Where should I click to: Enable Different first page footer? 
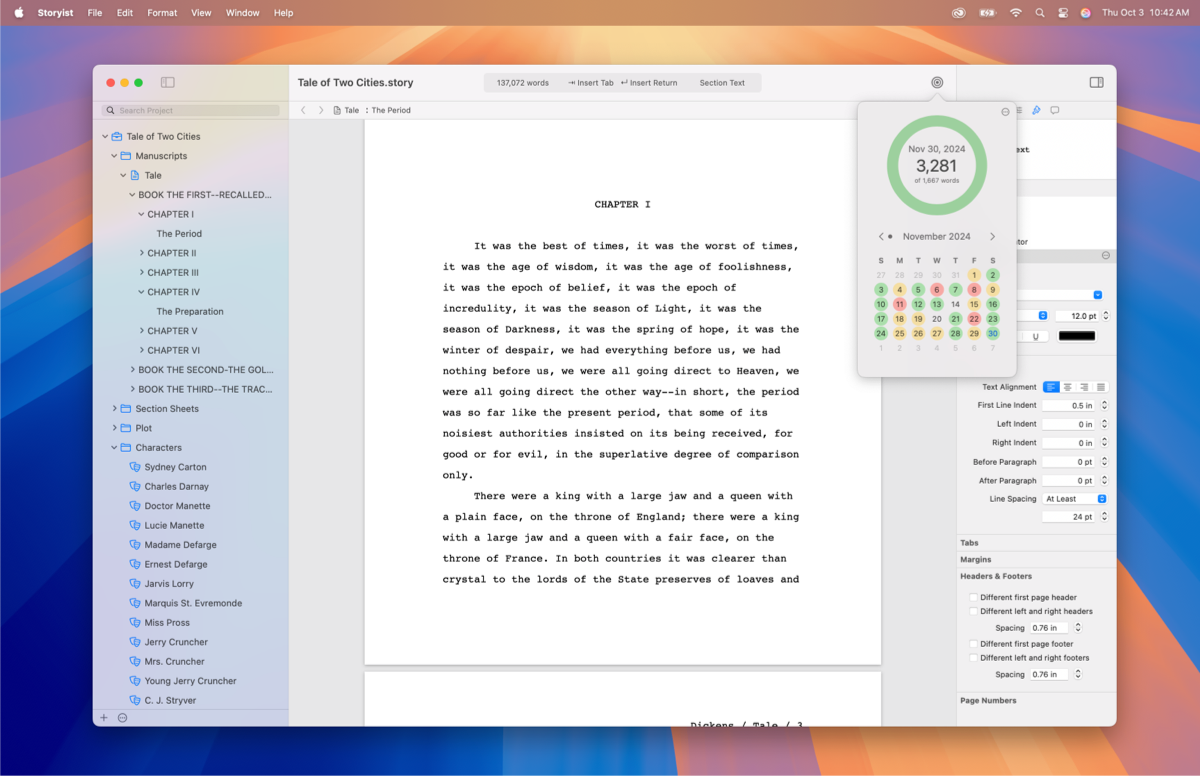coord(973,644)
